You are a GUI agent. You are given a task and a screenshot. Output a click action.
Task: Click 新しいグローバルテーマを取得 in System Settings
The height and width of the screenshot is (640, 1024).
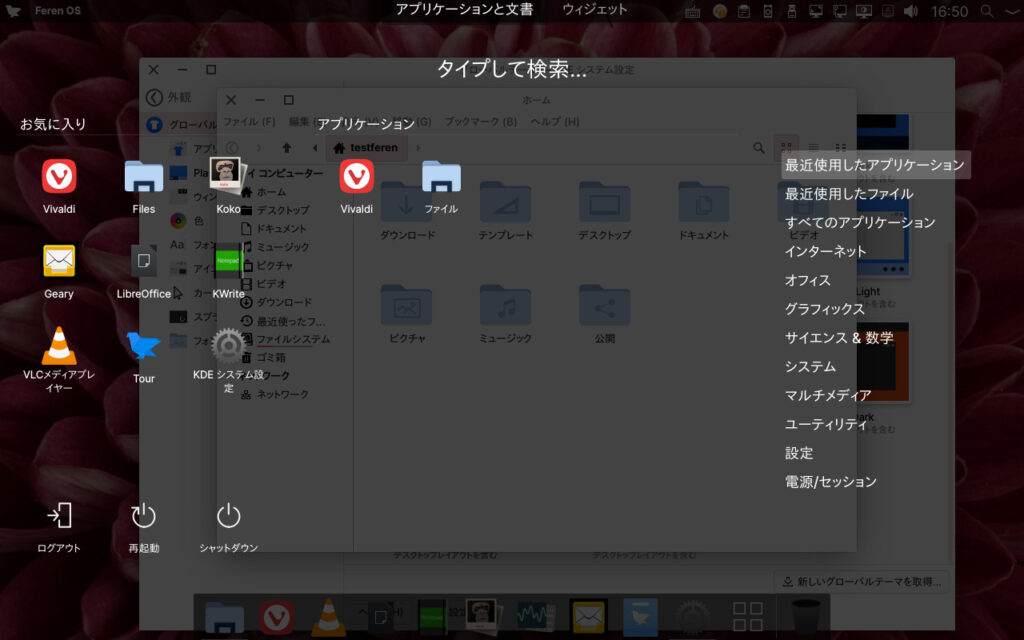coord(862,581)
